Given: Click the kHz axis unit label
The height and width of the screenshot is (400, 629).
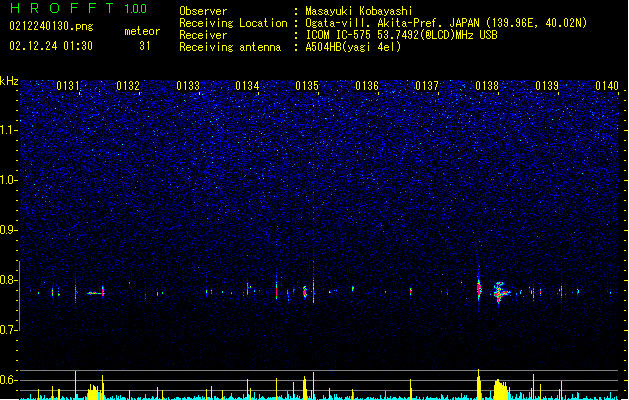Looking at the screenshot, I should click(9, 81).
